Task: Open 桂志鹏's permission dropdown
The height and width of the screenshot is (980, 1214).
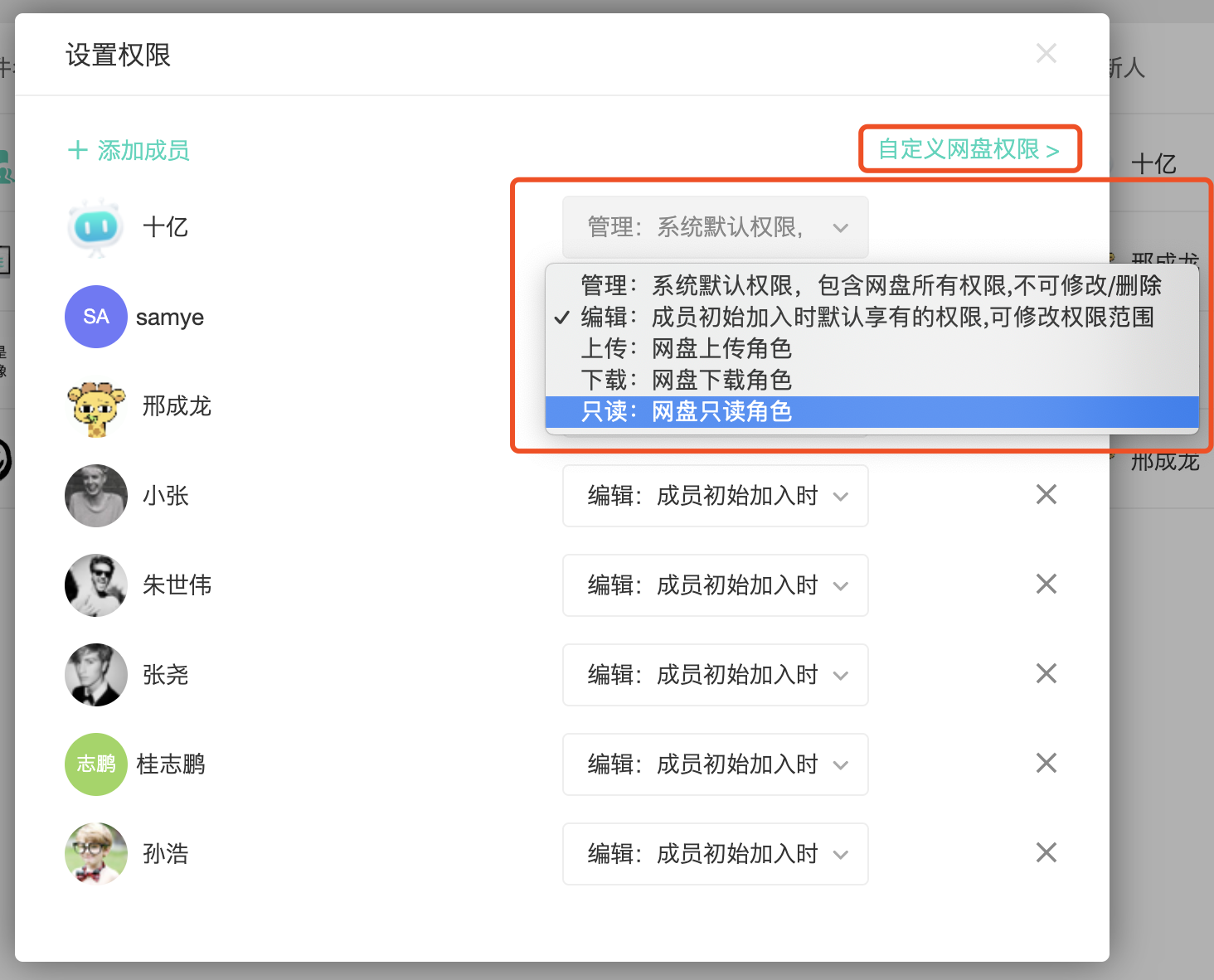Action: (x=716, y=764)
